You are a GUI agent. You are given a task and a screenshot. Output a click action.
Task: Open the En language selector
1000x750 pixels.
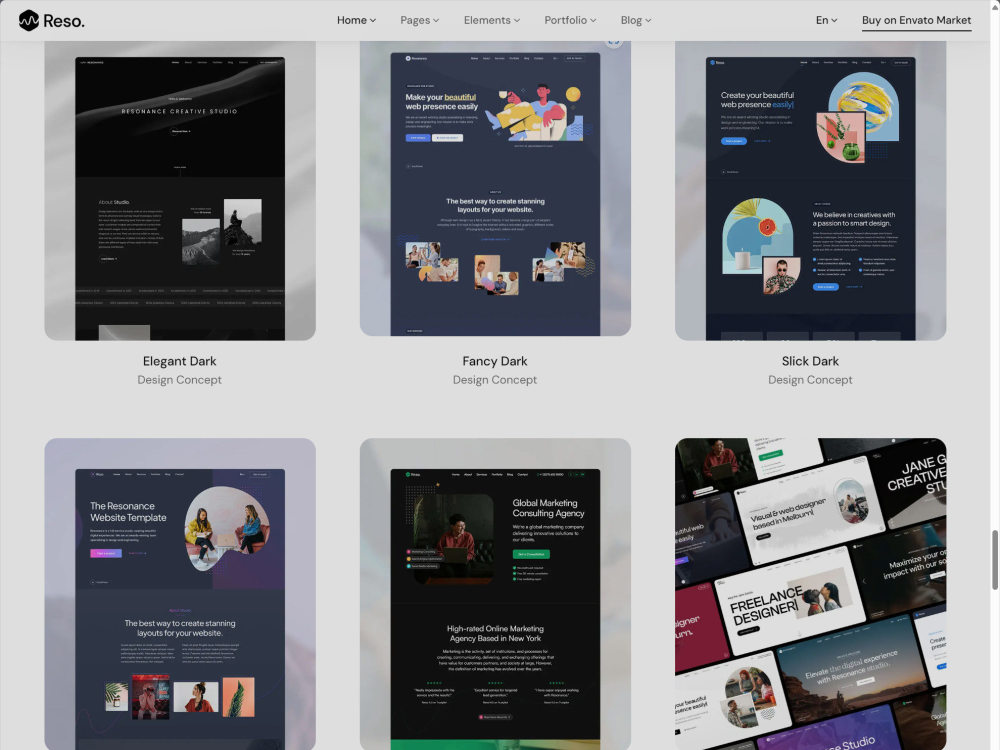pos(827,20)
